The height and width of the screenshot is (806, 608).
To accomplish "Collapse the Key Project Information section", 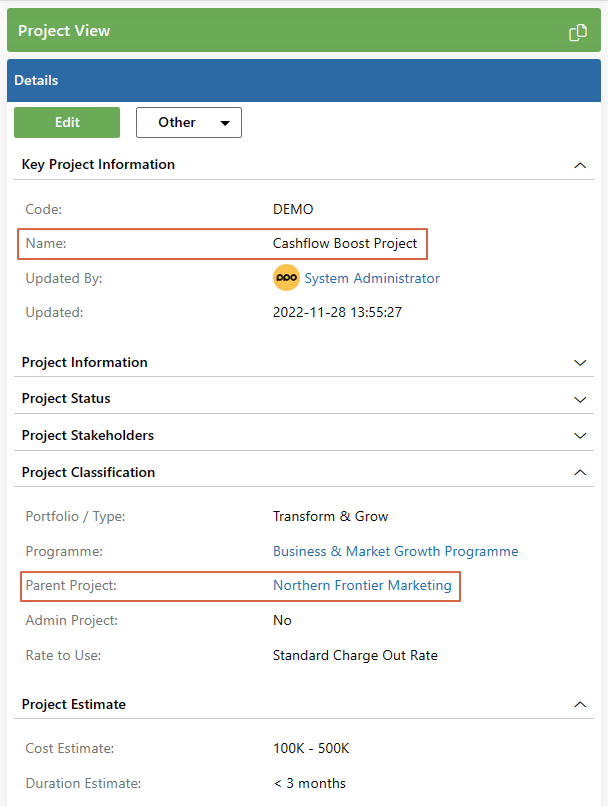I will pos(580,165).
